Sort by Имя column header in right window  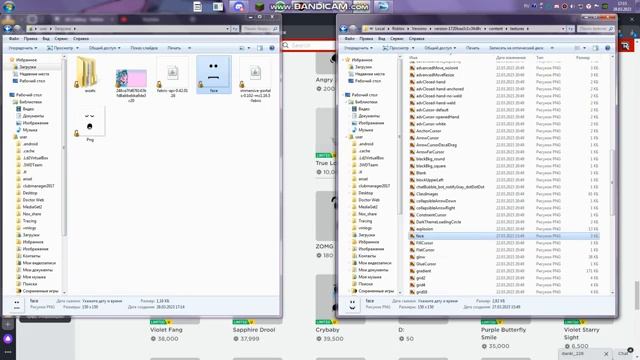[413, 58]
